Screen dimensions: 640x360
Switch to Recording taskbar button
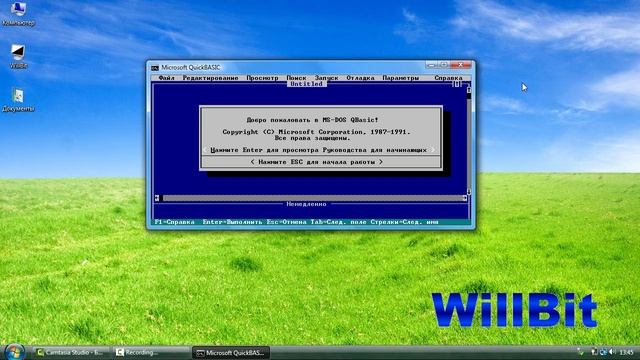pos(150,352)
